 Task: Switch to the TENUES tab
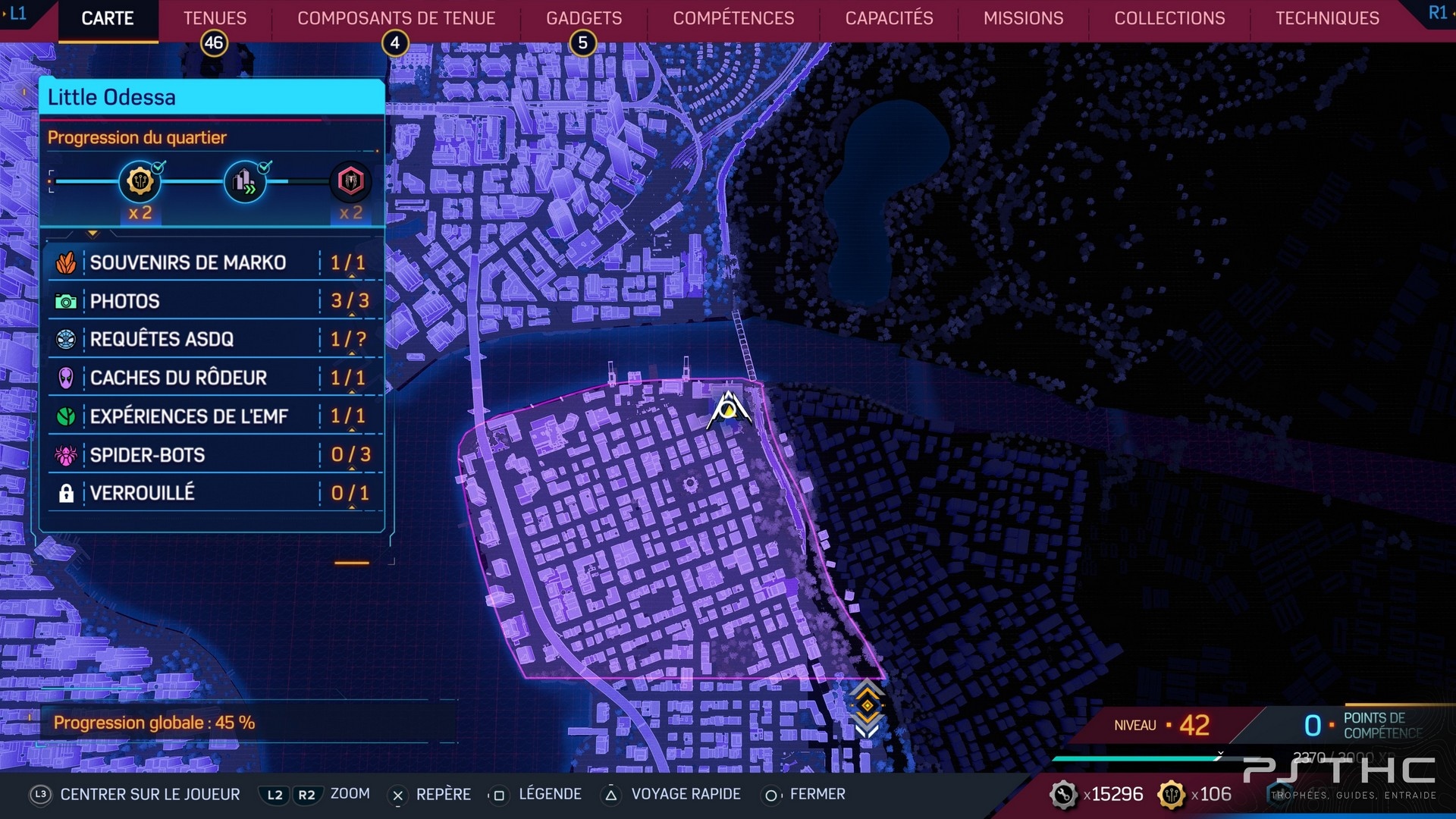(x=215, y=18)
